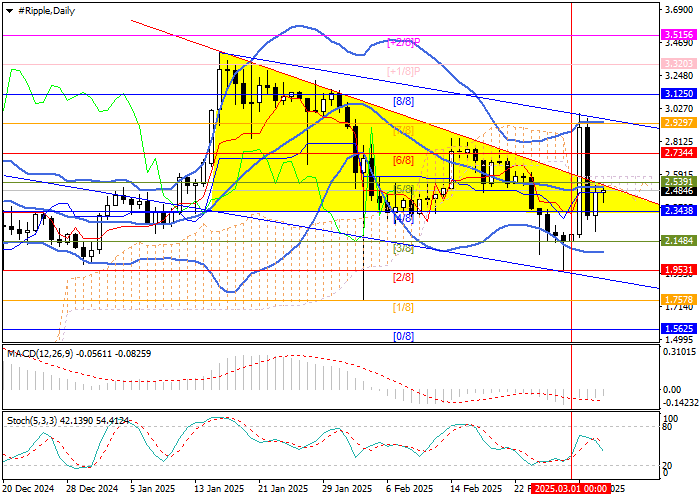Select the red 2.7344 price tag

click(679, 153)
